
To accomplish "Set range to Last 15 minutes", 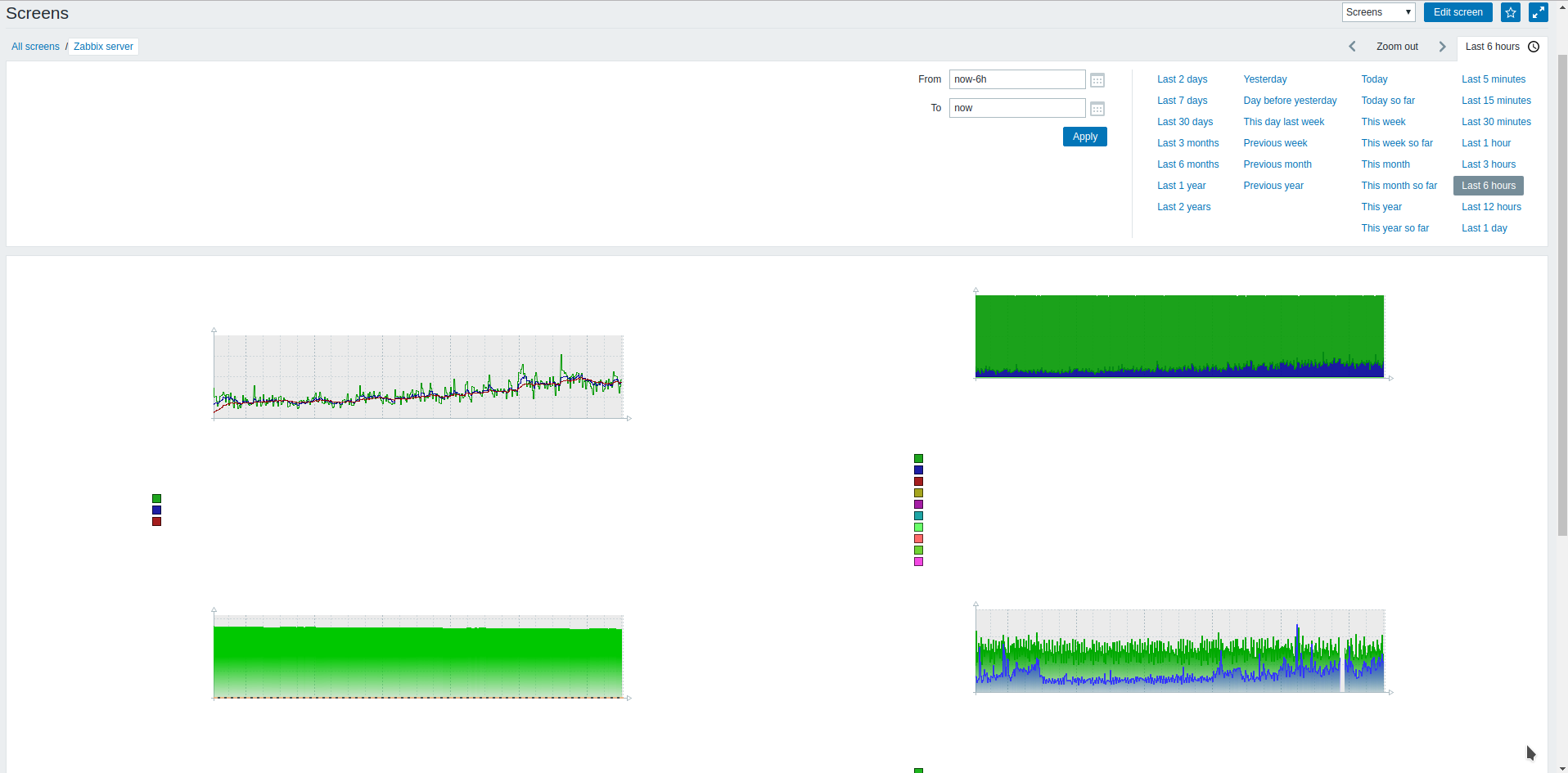I will coord(1496,101).
